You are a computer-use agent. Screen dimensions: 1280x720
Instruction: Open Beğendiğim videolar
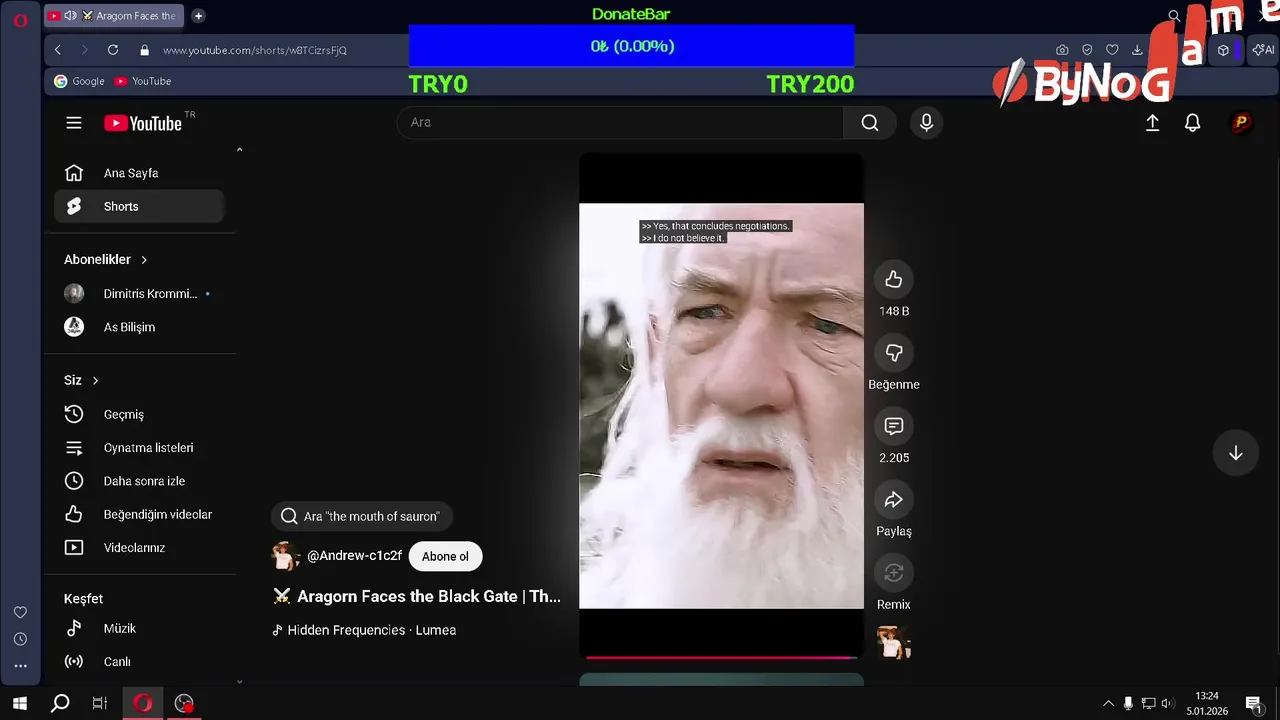139,514
